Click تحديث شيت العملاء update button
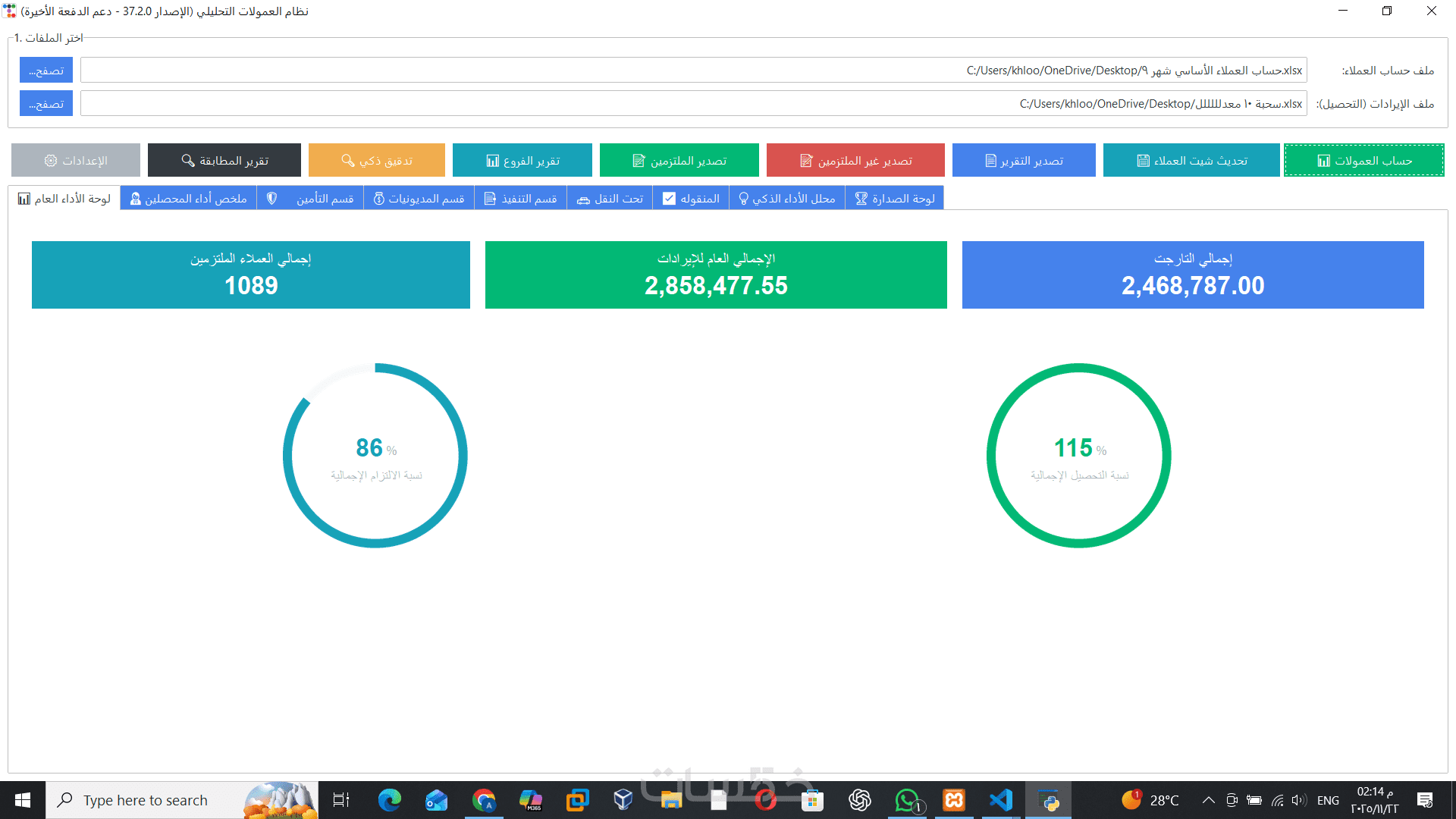 (1191, 160)
